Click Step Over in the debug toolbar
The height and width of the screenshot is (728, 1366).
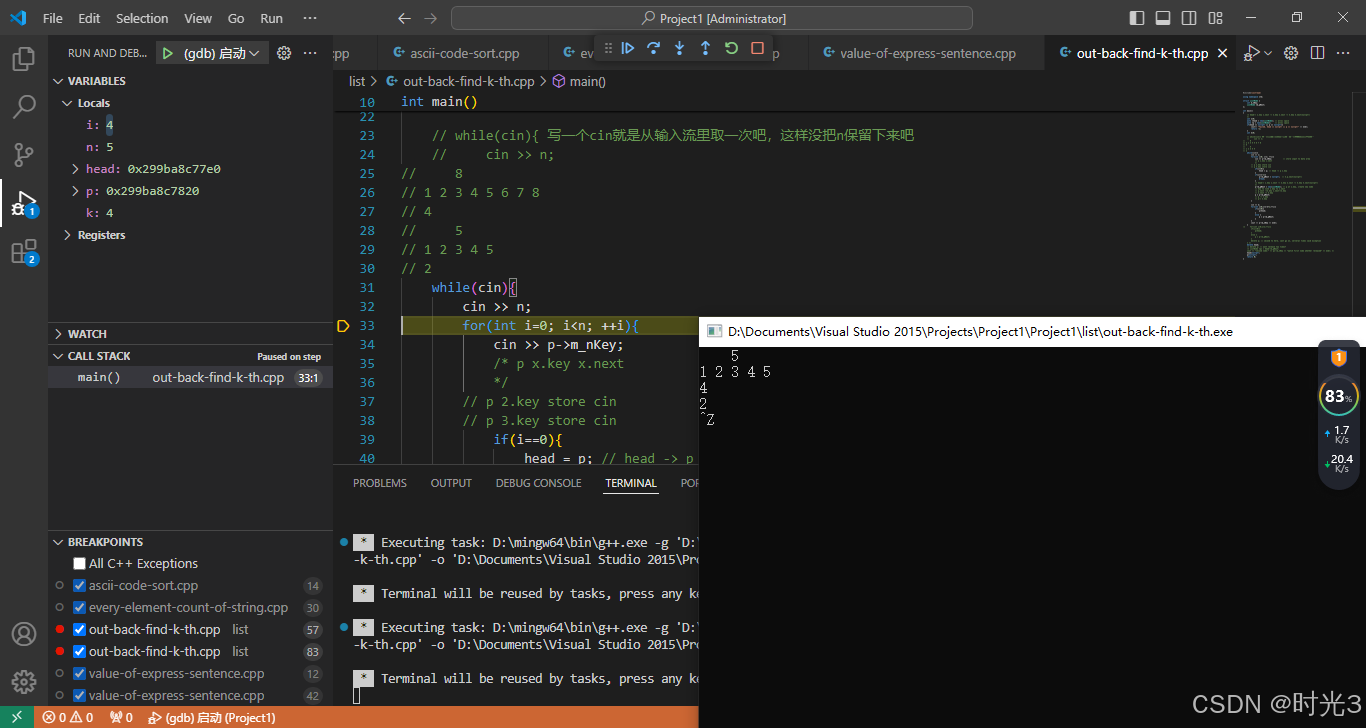tap(654, 48)
